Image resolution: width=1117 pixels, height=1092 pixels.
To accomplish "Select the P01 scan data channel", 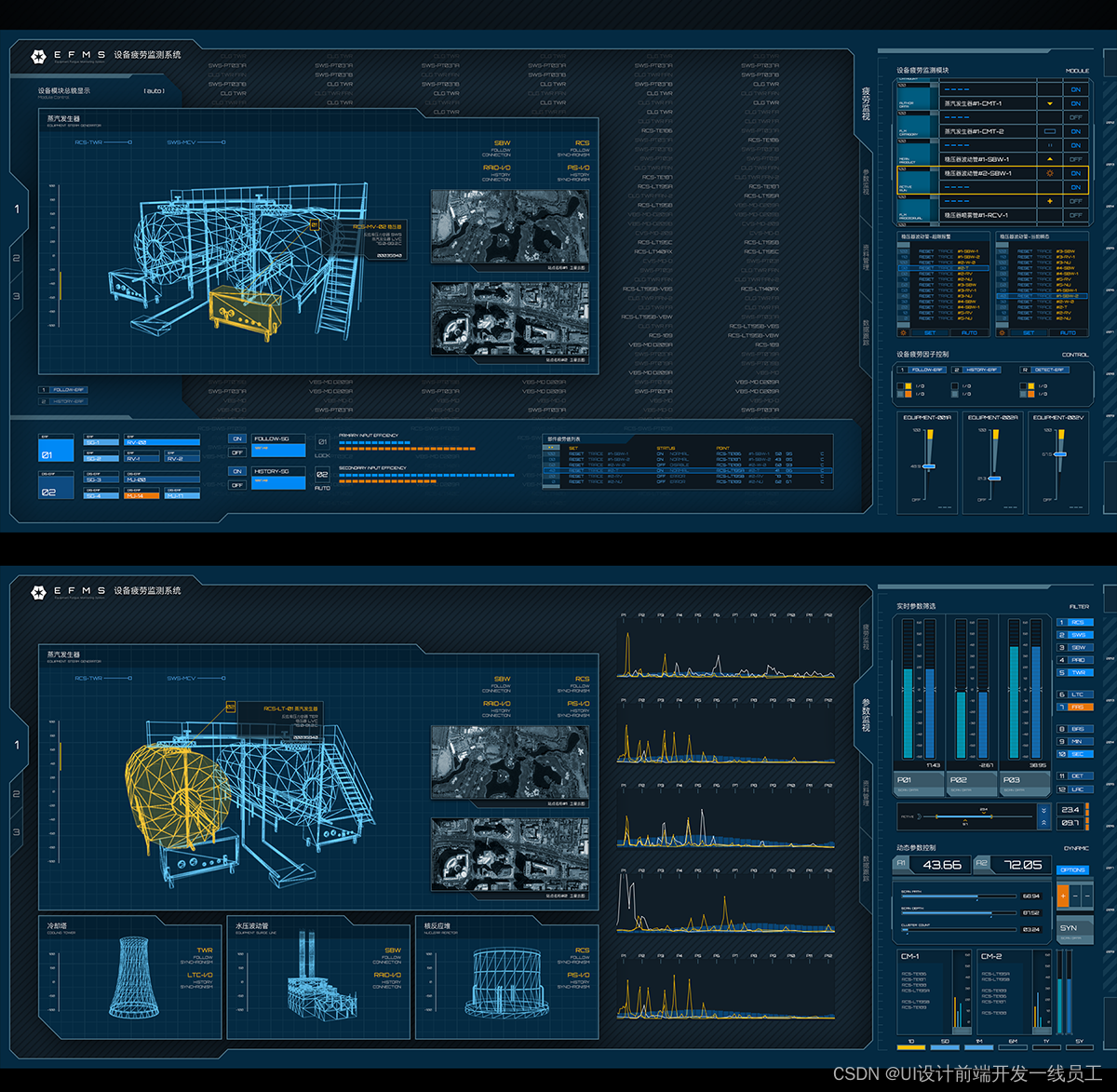I will coord(919,784).
